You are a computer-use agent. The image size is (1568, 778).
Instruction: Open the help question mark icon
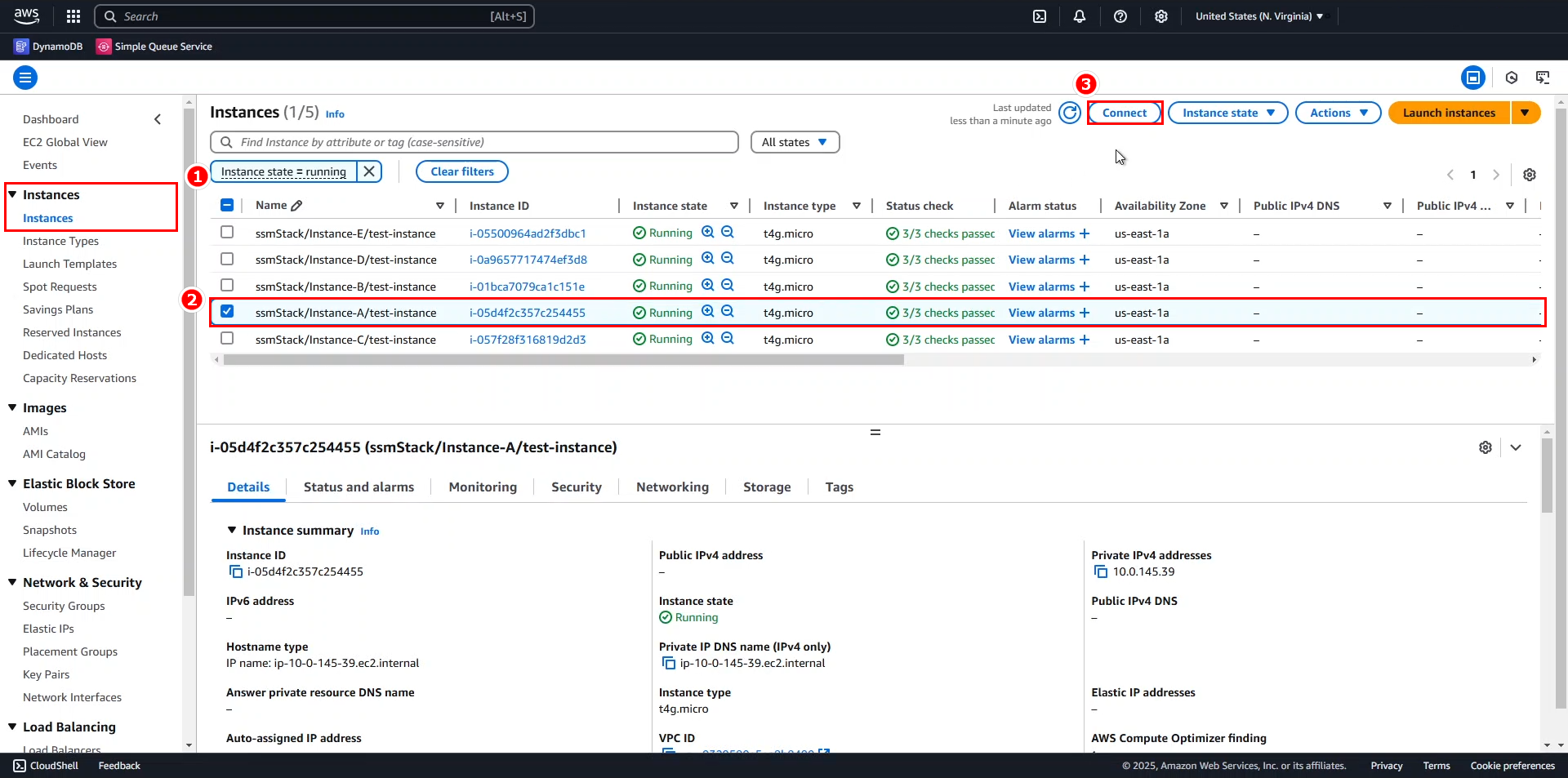[1120, 16]
